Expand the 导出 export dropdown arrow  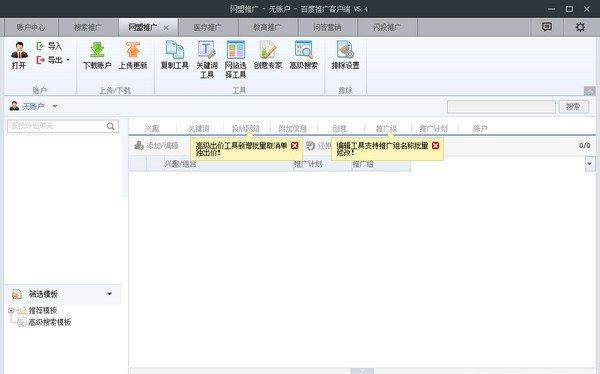(x=68, y=60)
